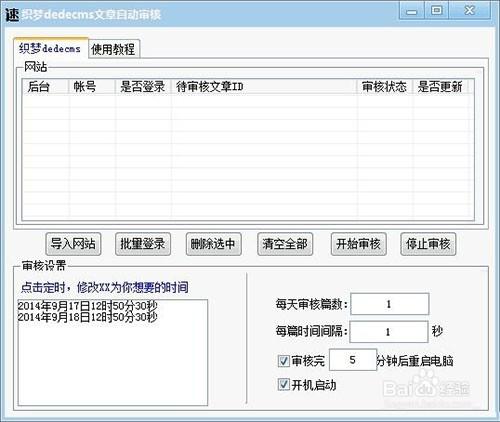
Task: Click the 批量登录 button
Action: (143, 244)
